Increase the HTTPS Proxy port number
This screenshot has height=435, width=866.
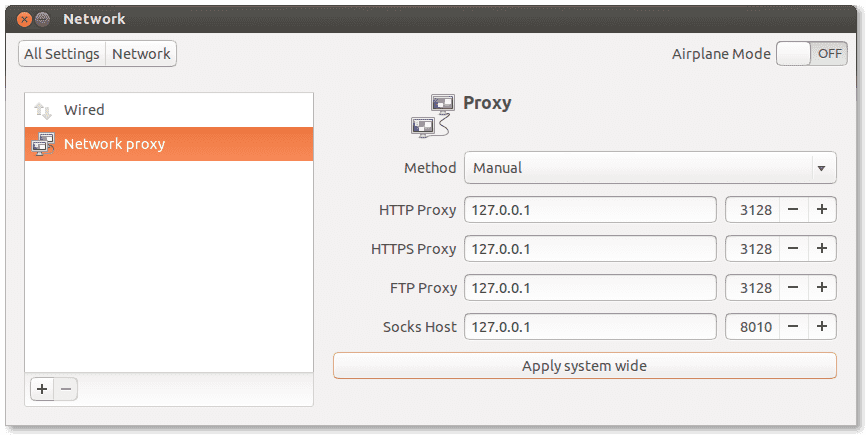[821, 249]
